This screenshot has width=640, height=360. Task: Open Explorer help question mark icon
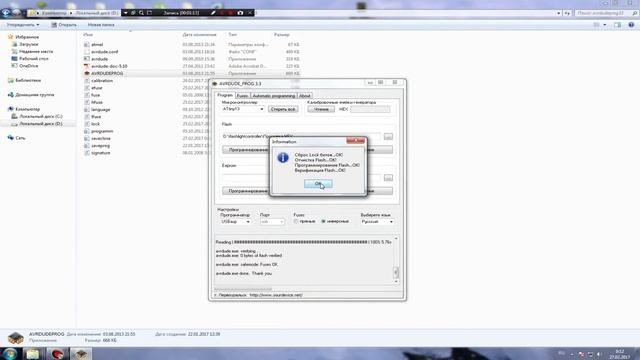tap(631, 25)
